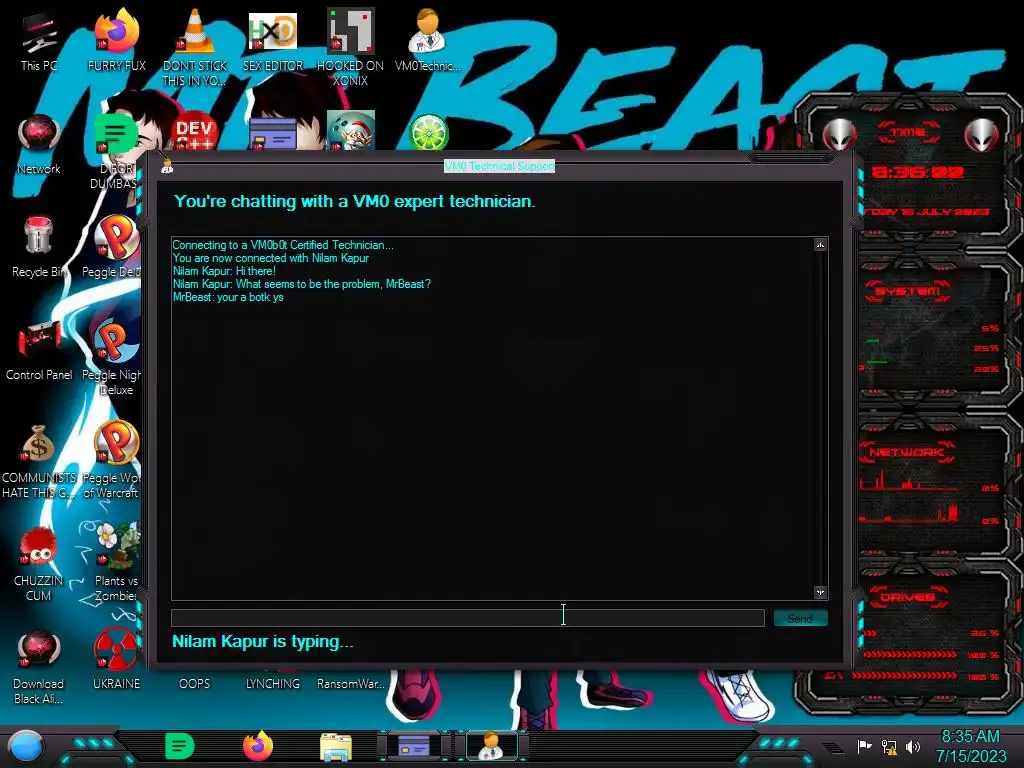Open the OOPS desktop shortcut

tap(195, 683)
